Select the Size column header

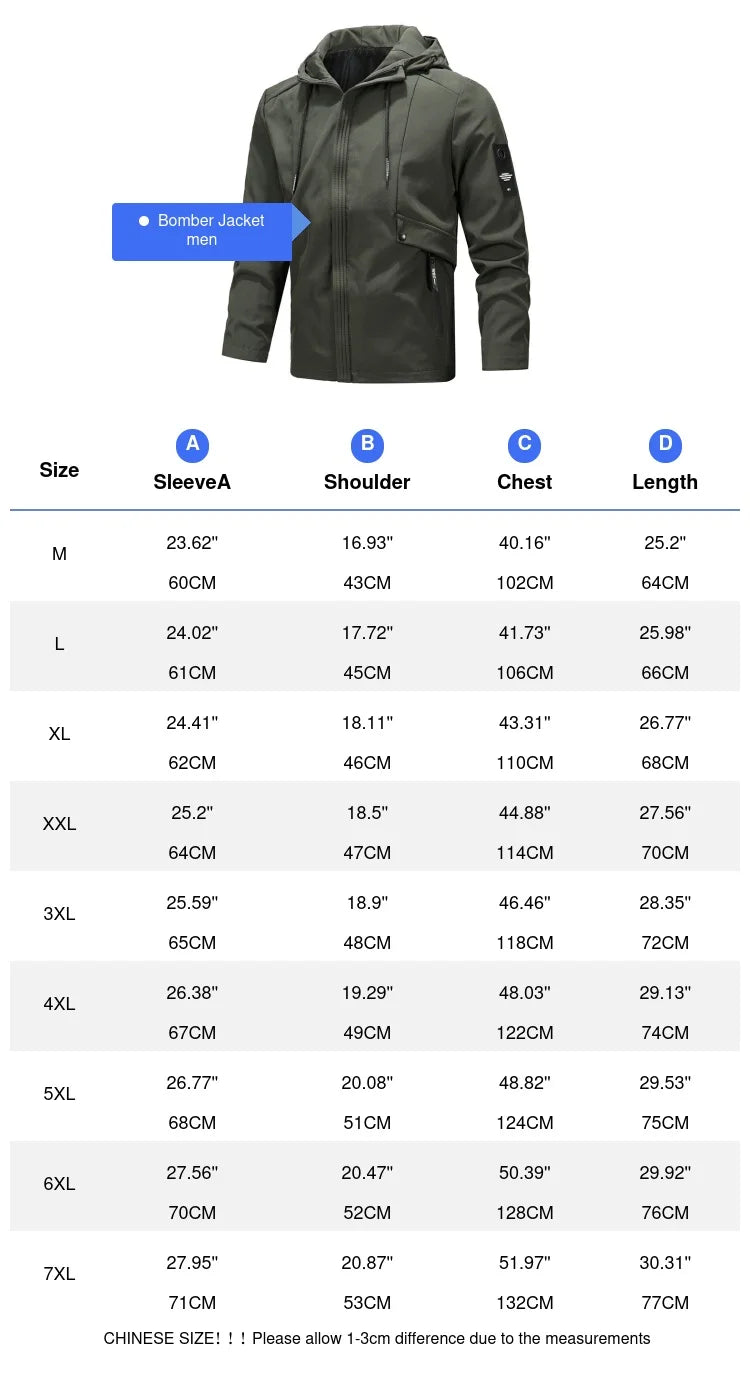pos(59,470)
